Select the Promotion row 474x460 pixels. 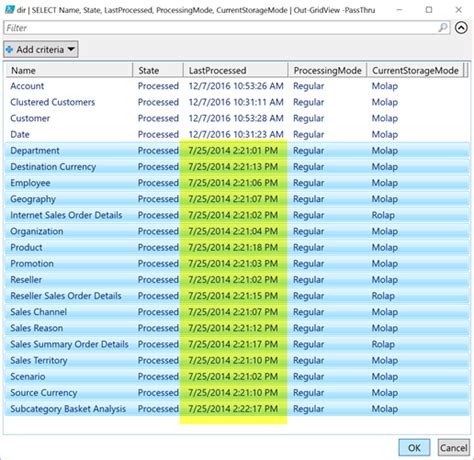click(x=237, y=263)
